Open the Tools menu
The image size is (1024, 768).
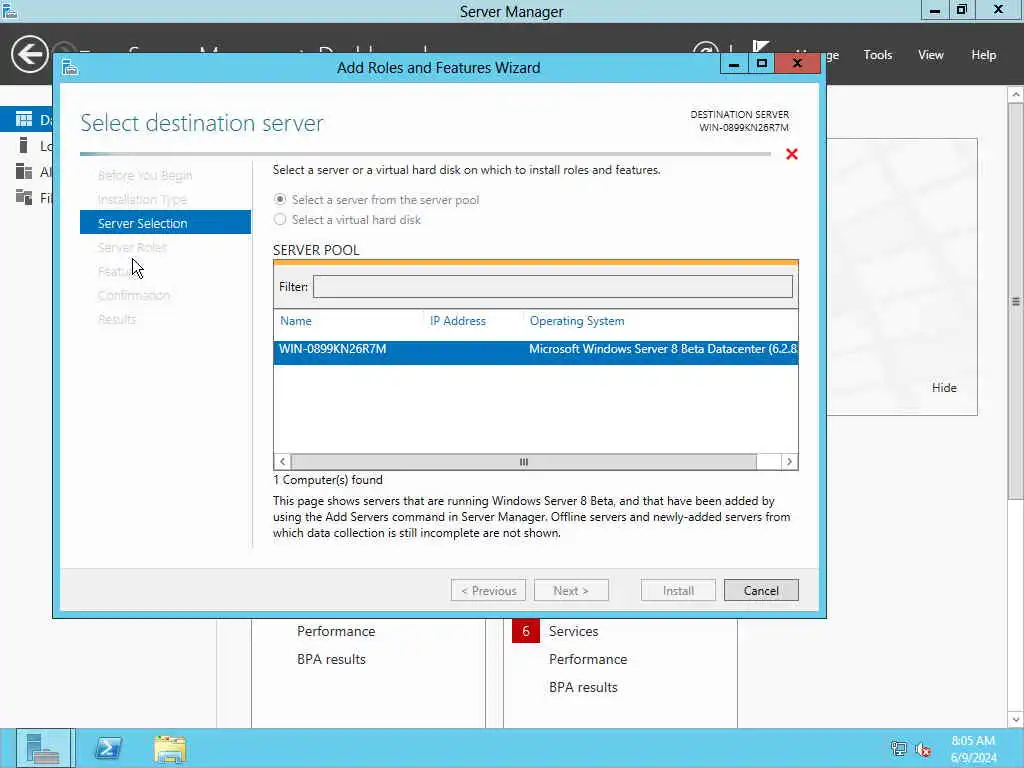878,55
